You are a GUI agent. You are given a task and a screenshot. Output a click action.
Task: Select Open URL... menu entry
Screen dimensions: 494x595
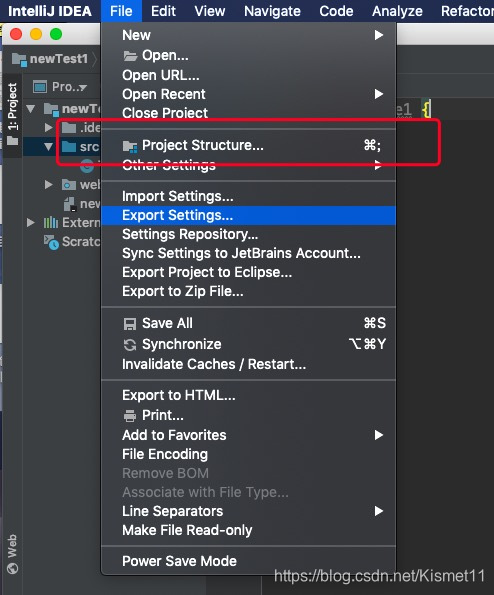tap(249, 75)
